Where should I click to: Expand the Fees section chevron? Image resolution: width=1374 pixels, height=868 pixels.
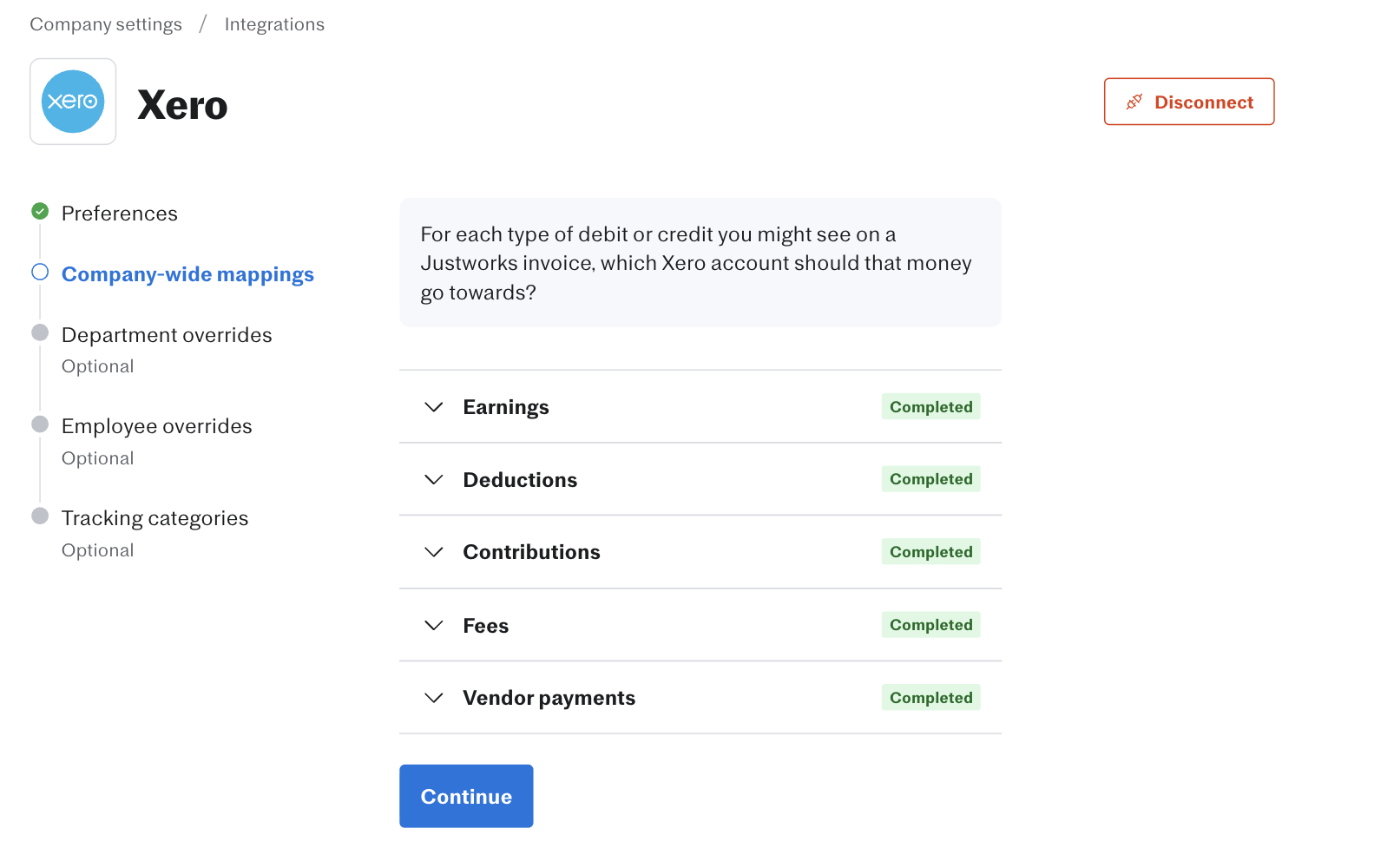(434, 626)
